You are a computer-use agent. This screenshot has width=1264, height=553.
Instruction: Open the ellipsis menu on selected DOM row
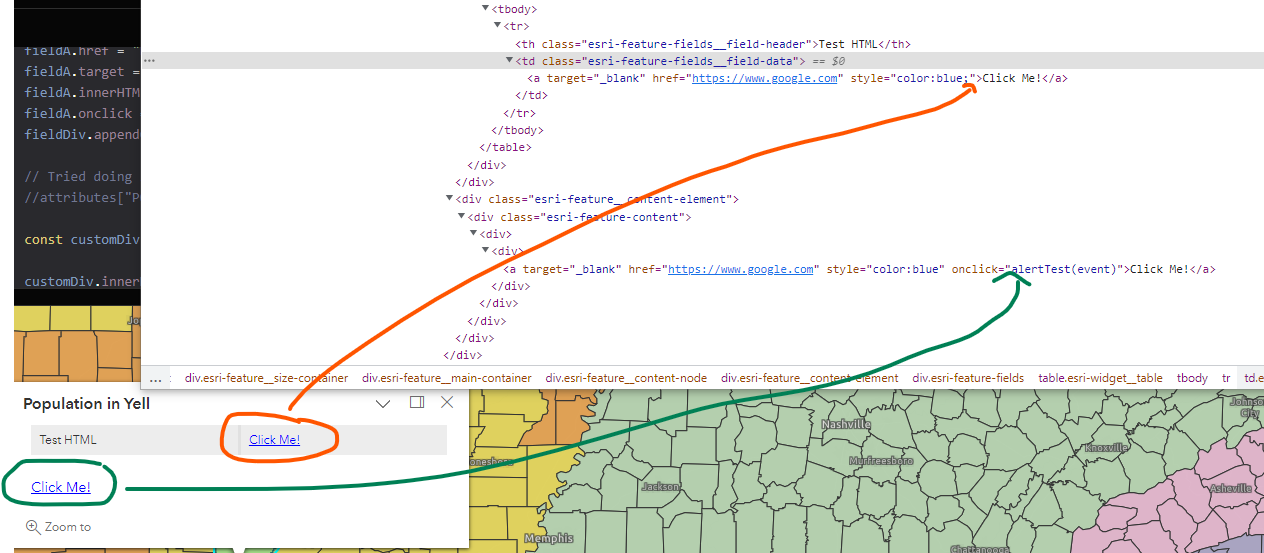[149, 60]
